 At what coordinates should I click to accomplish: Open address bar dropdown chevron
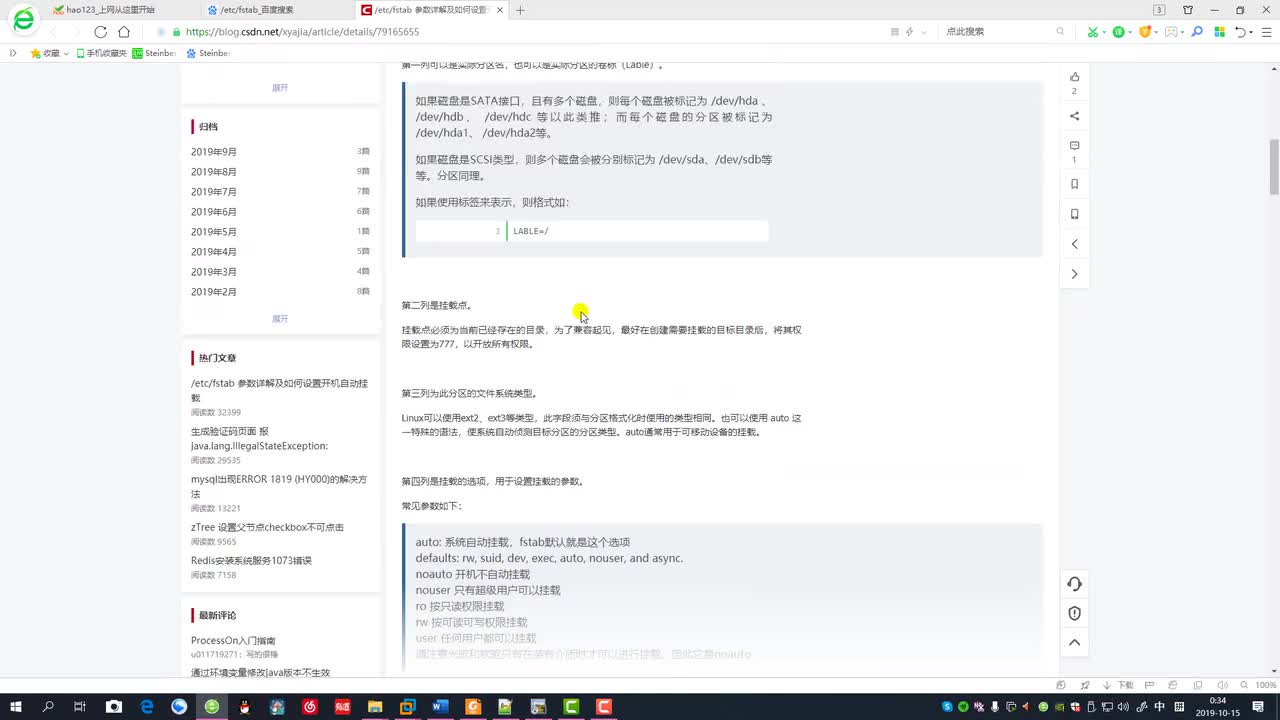[926, 32]
